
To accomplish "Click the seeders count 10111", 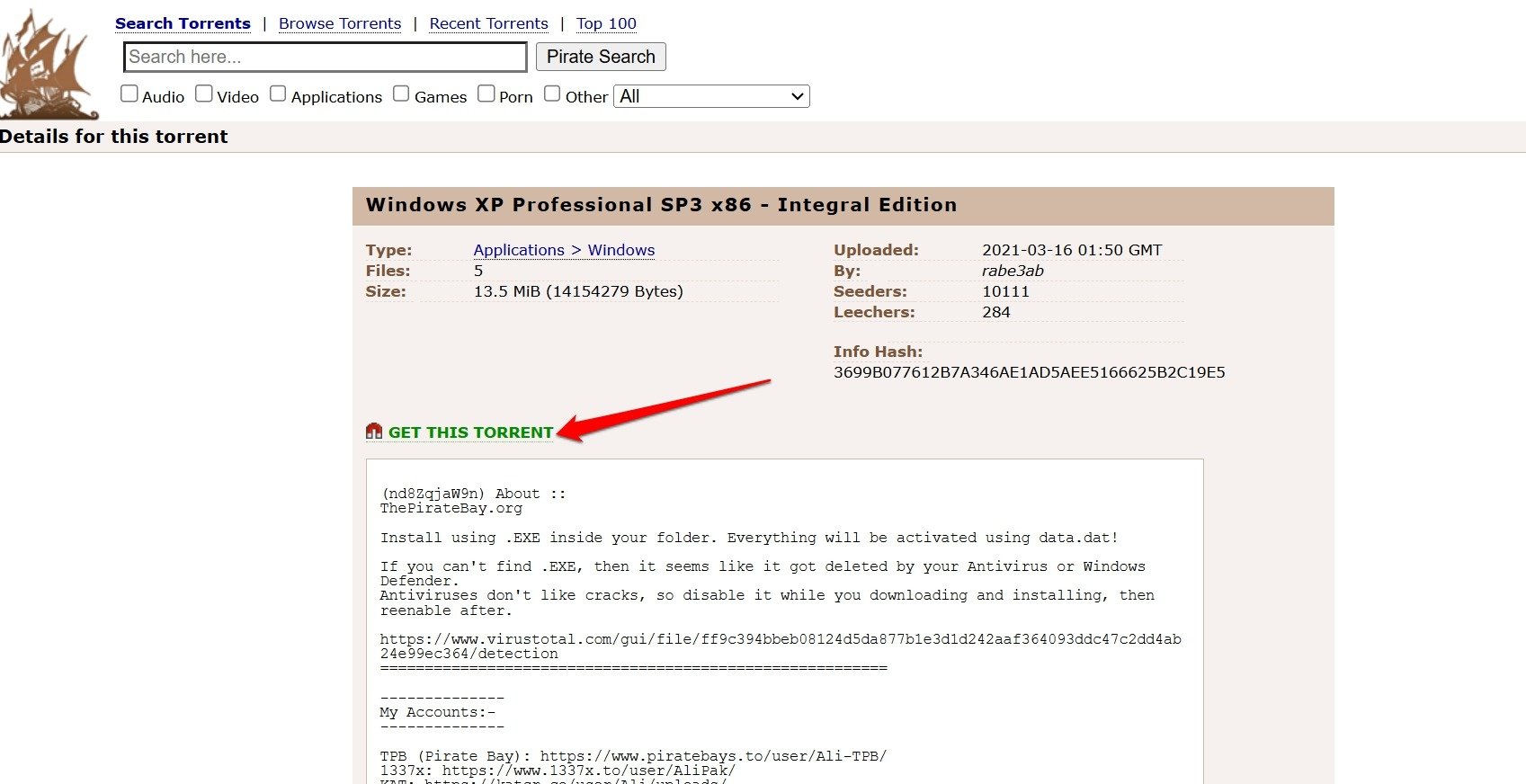I will 1005,291.
